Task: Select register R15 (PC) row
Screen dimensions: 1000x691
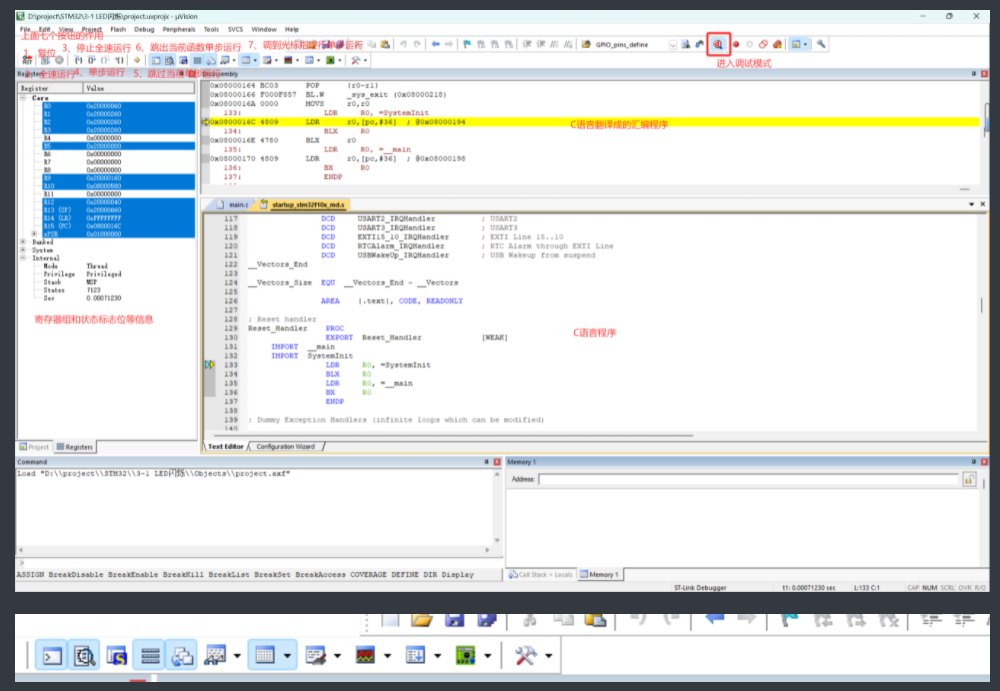Action: 118,226
